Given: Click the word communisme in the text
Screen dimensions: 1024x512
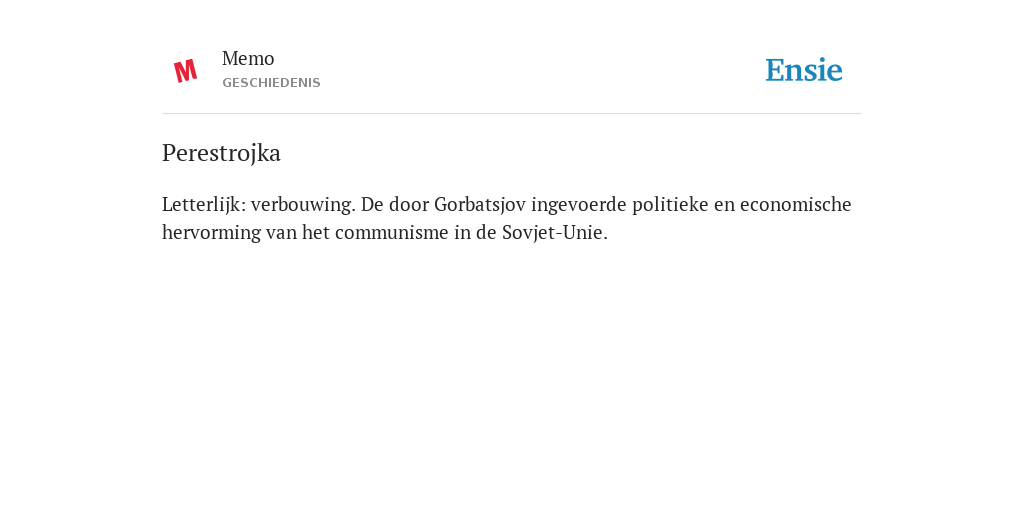Looking at the screenshot, I should point(392,232).
